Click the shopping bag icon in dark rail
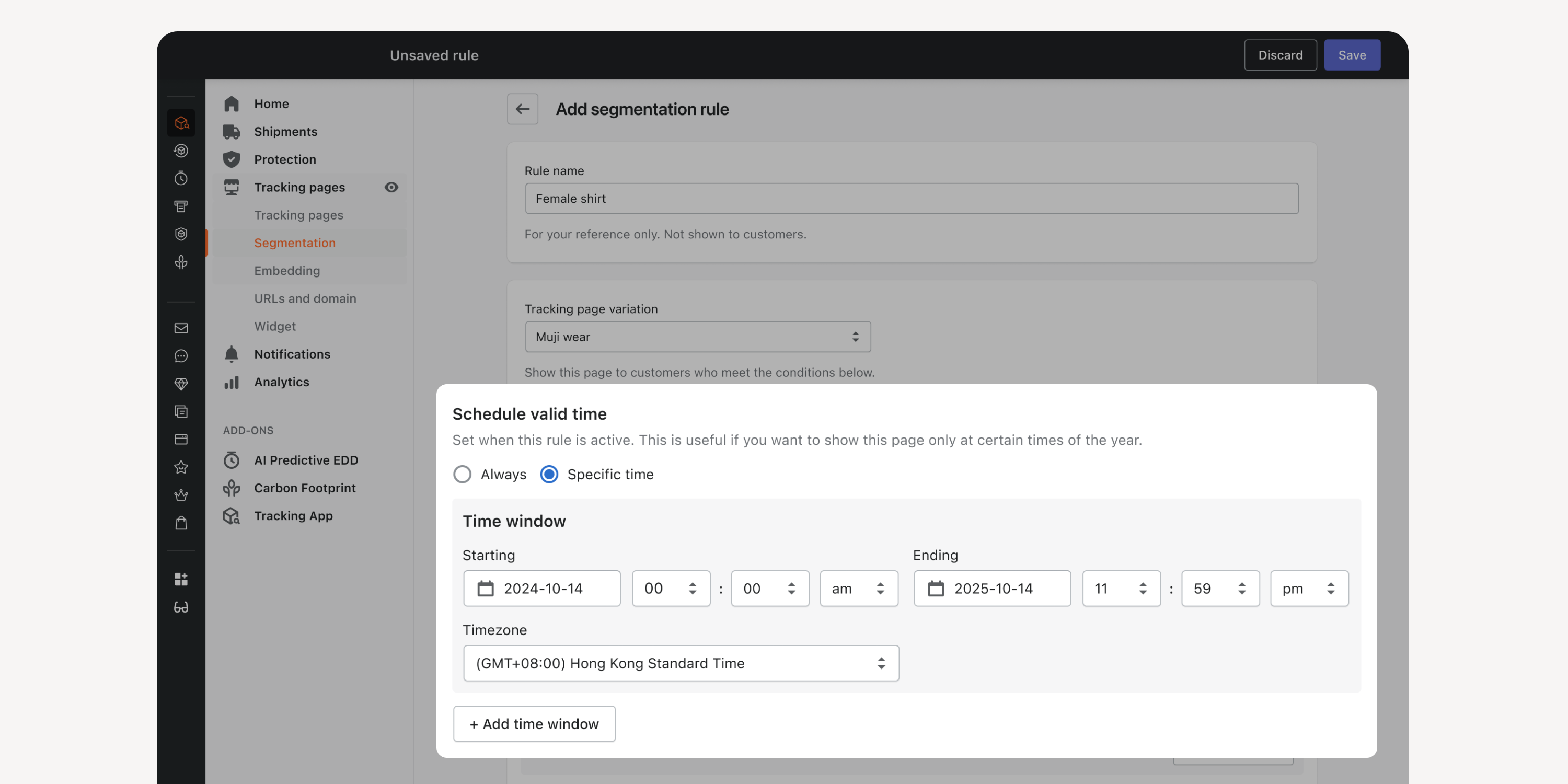This screenshot has height=784, width=1568. [181, 523]
